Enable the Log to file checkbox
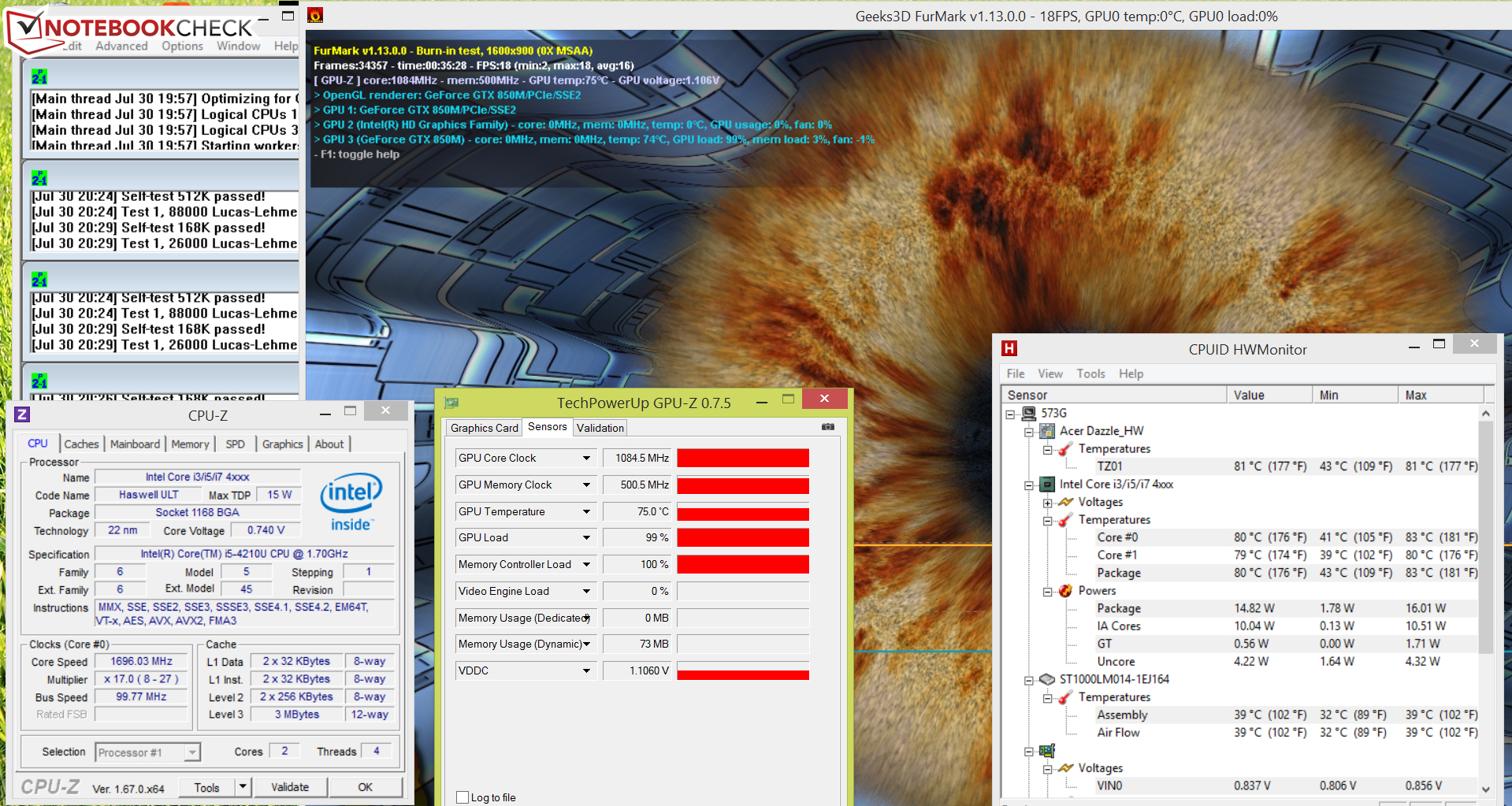This screenshot has width=1512, height=806. tap(463, 797)
